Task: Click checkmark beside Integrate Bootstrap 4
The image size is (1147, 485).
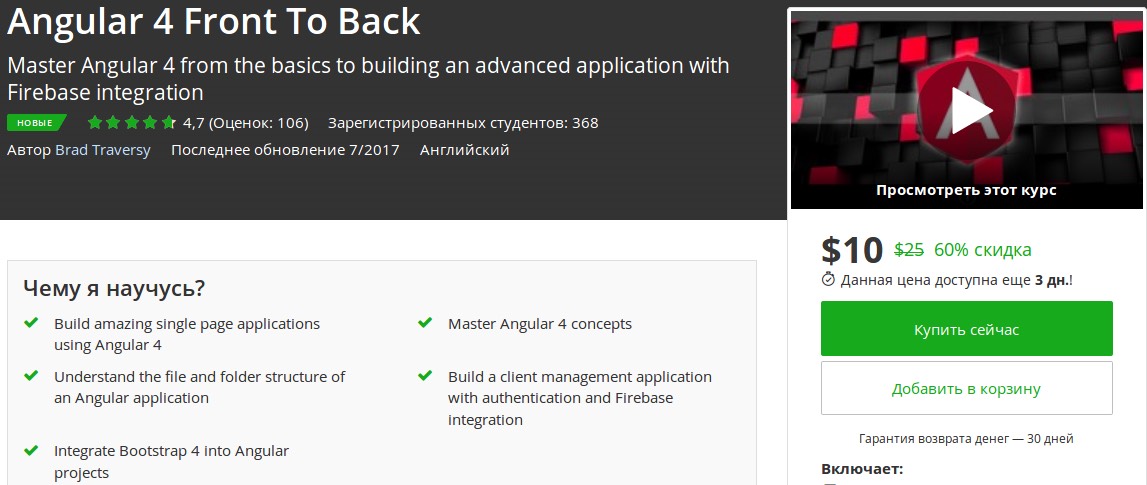Action: tap(32, 450)
